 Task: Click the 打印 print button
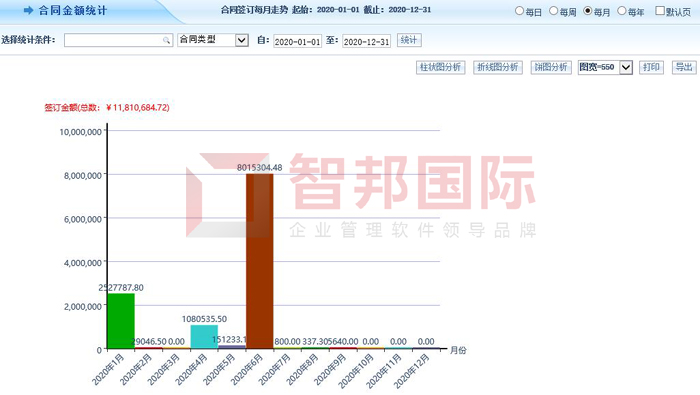(651, 67)
